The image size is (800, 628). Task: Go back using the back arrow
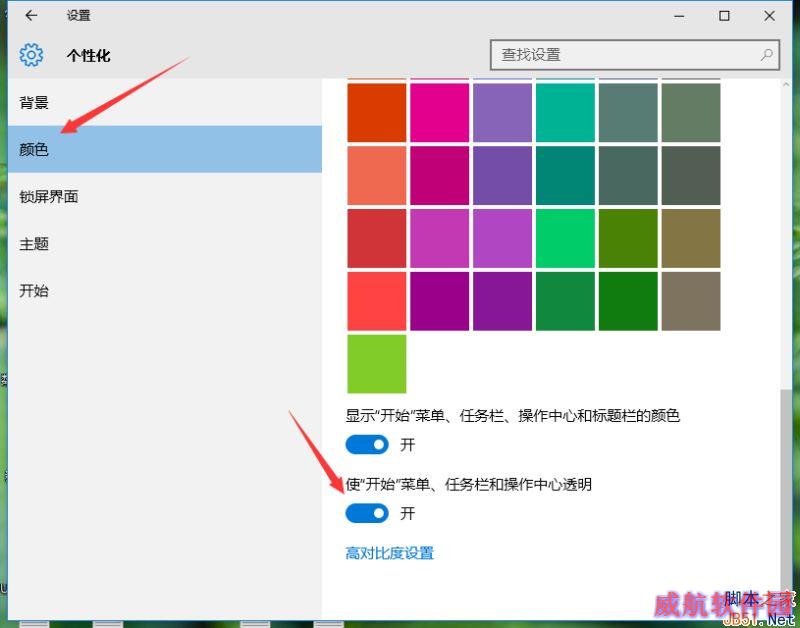(31, 16)
